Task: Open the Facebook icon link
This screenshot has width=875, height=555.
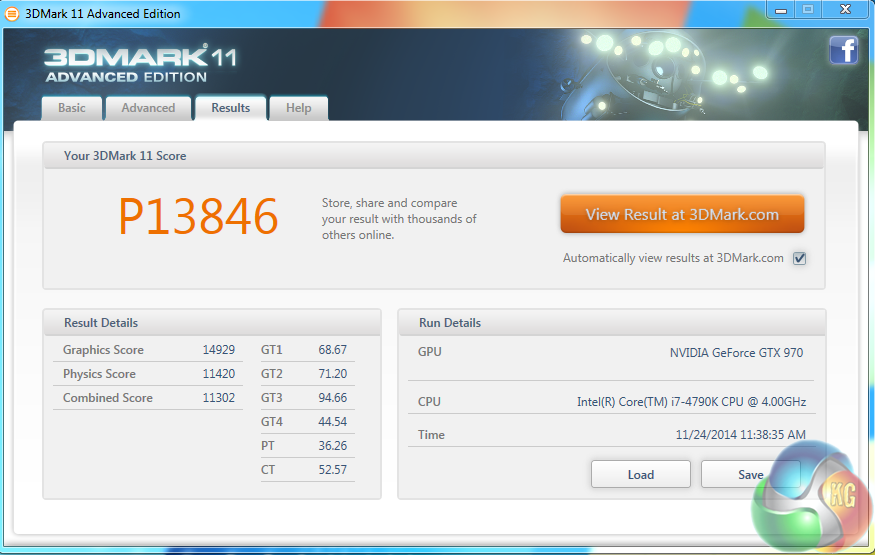Action: [x=843, y=50]
